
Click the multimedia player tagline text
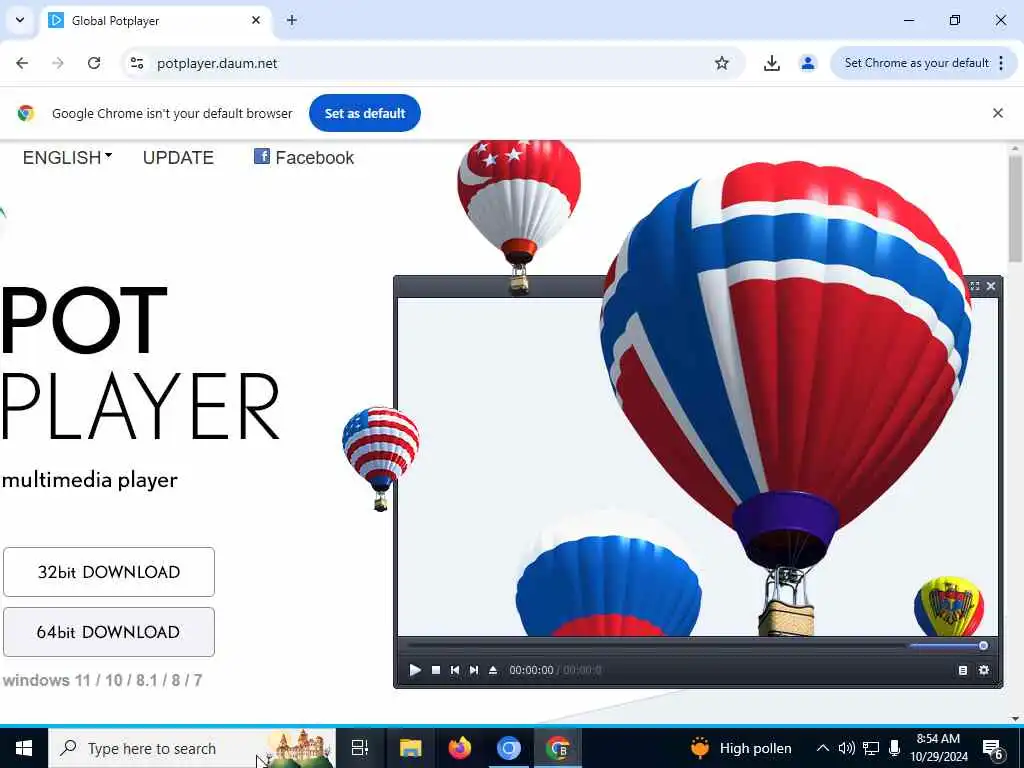pyautogui.click(x=89, y=480)
